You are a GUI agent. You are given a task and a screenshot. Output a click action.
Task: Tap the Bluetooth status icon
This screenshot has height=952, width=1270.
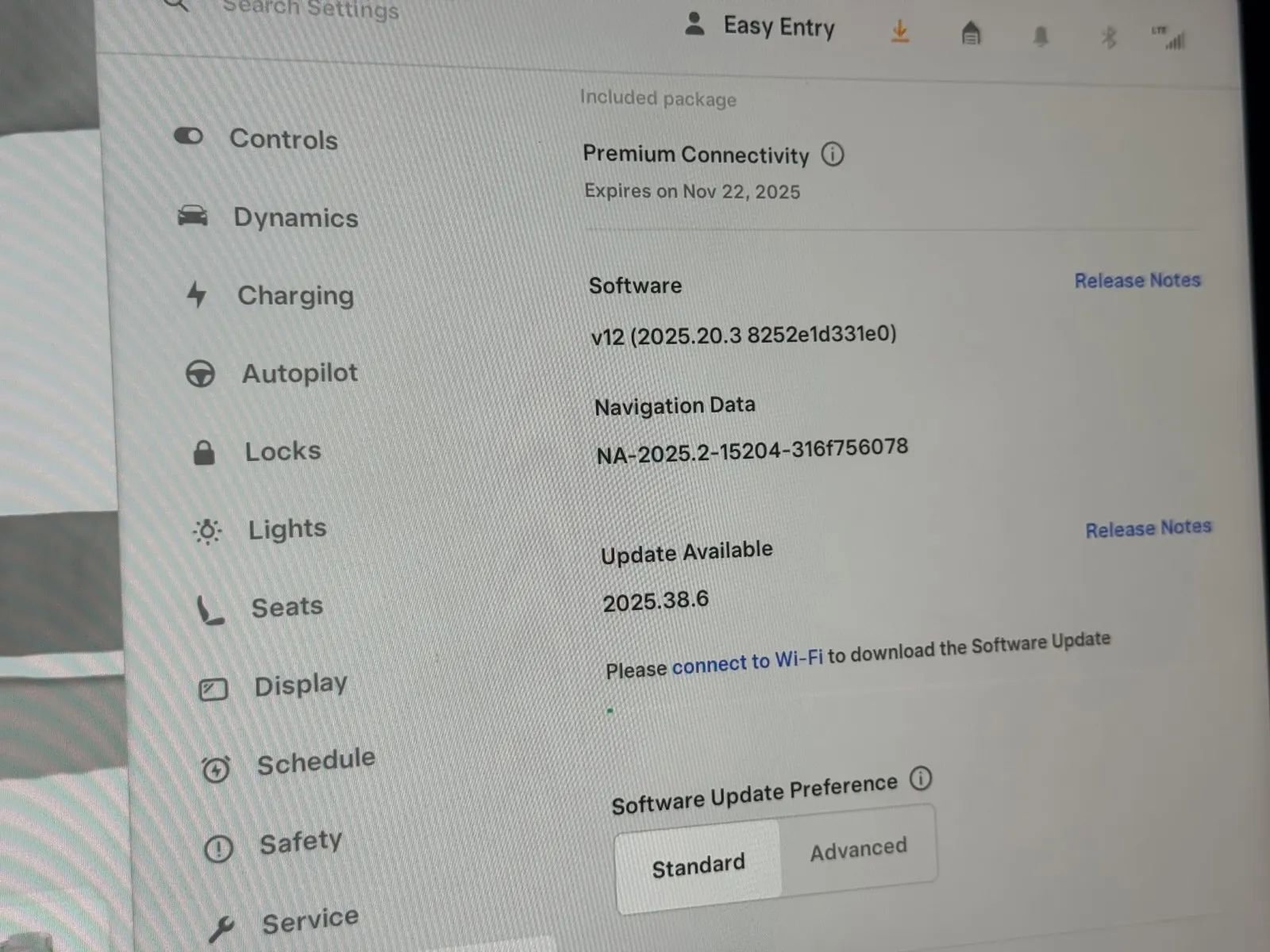coord(1109,37)
